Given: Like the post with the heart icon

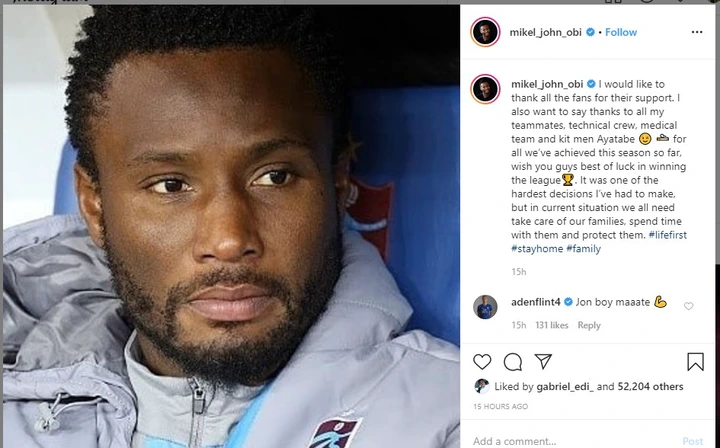Looking at the screenshot, I should [482, 362].
